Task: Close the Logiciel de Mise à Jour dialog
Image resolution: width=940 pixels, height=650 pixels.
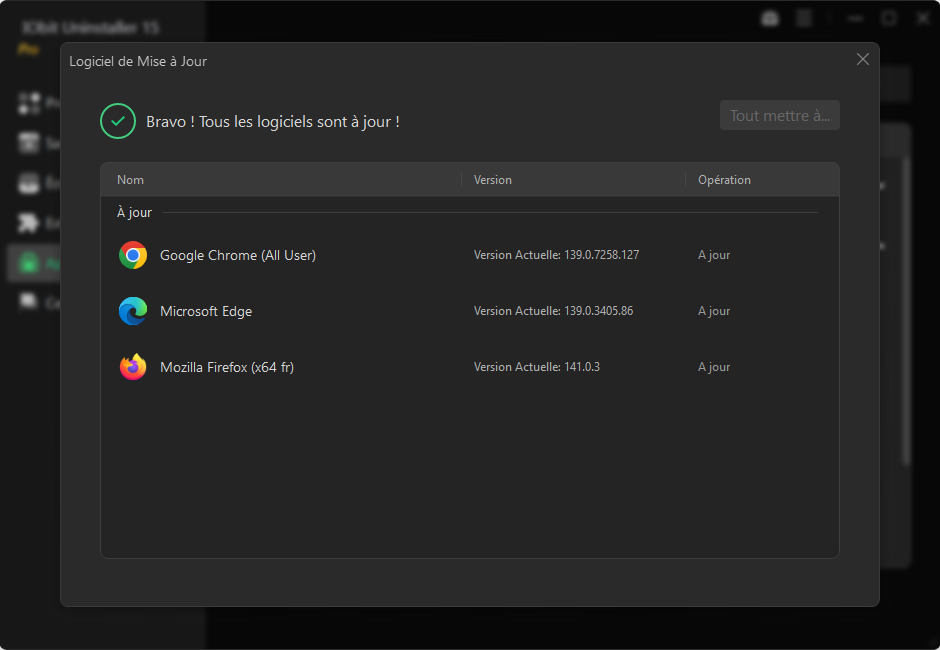Action: [x=863, y=59]
